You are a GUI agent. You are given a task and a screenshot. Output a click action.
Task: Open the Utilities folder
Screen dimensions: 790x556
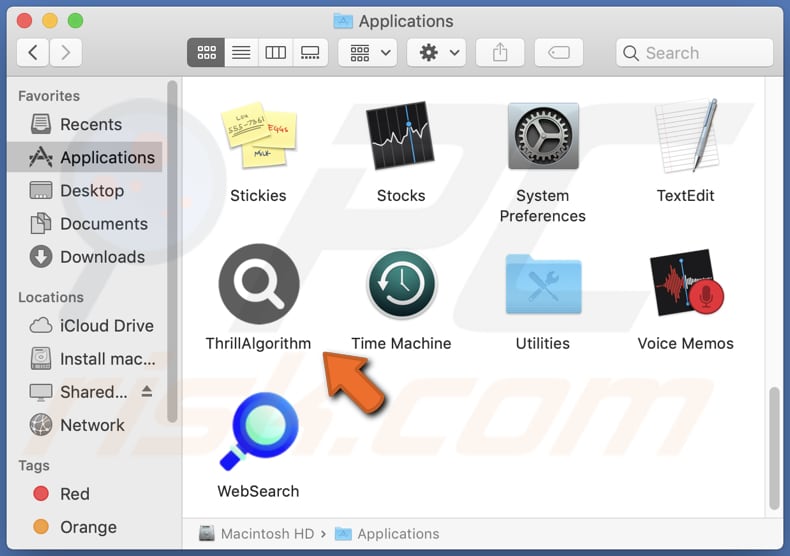[x=543, y=285]
